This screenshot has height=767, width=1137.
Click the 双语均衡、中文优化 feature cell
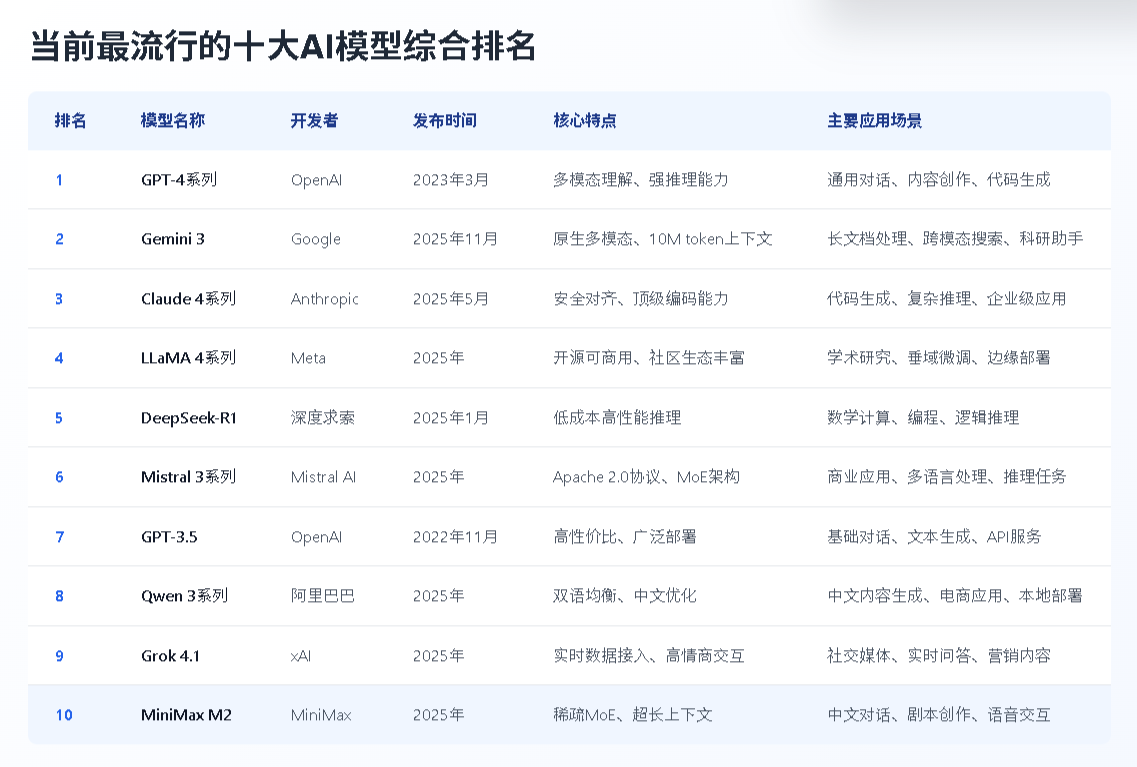pos(625,596)
